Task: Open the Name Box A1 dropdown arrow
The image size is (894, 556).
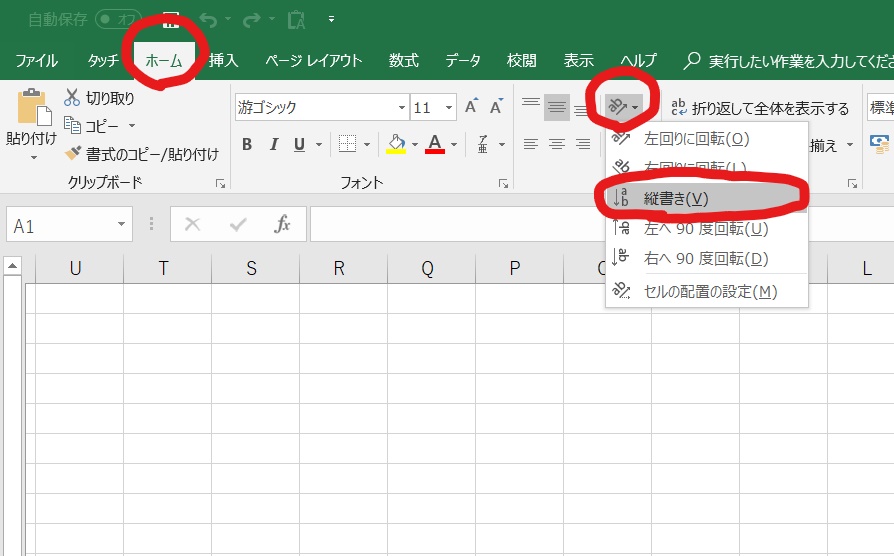Action: 121,224
